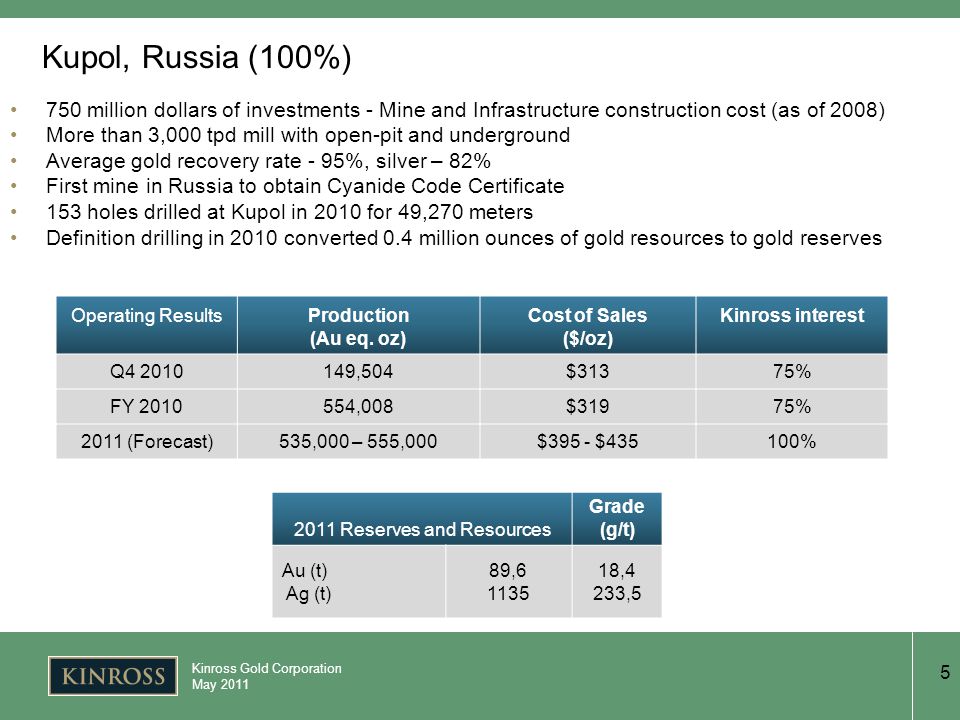Viewport: 960px width, 720px height.
Task: Select the slide title 'Kupol, Russia (100%)'
Action: [x=197, y=58]
